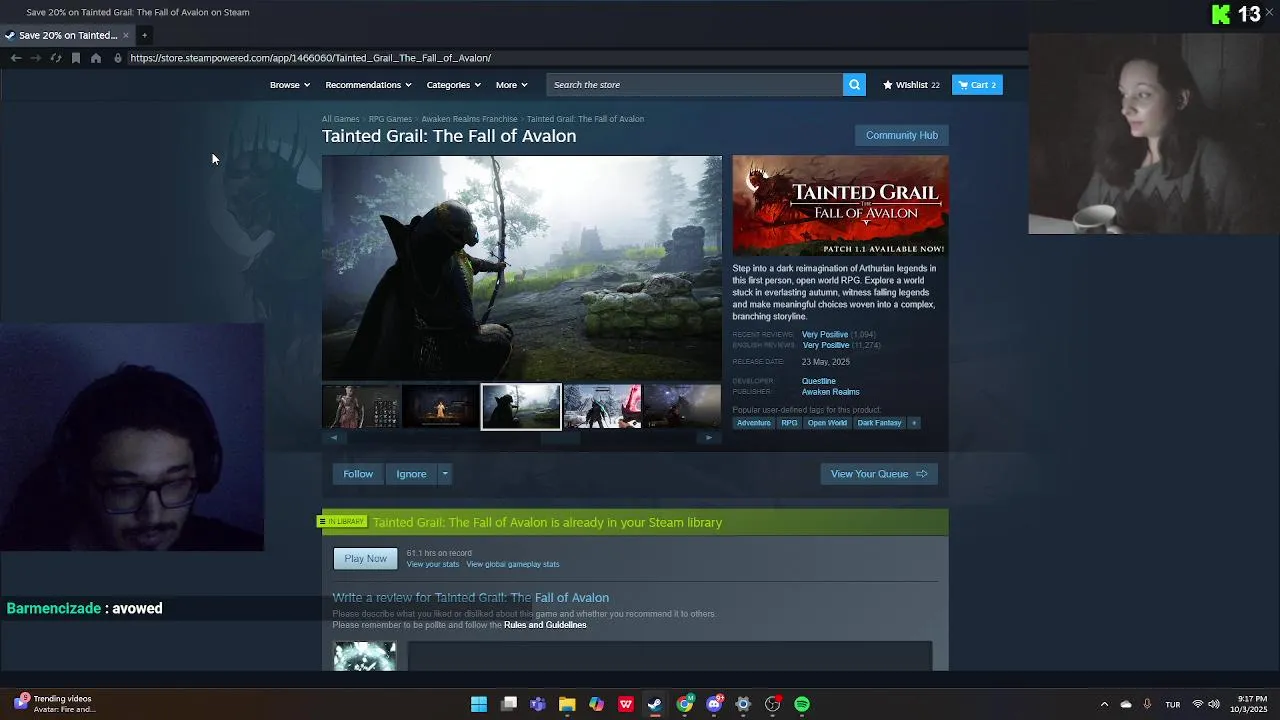Go to the home icon in the toolbar
Screen dimensions: 1280x720
pos(96,58)
